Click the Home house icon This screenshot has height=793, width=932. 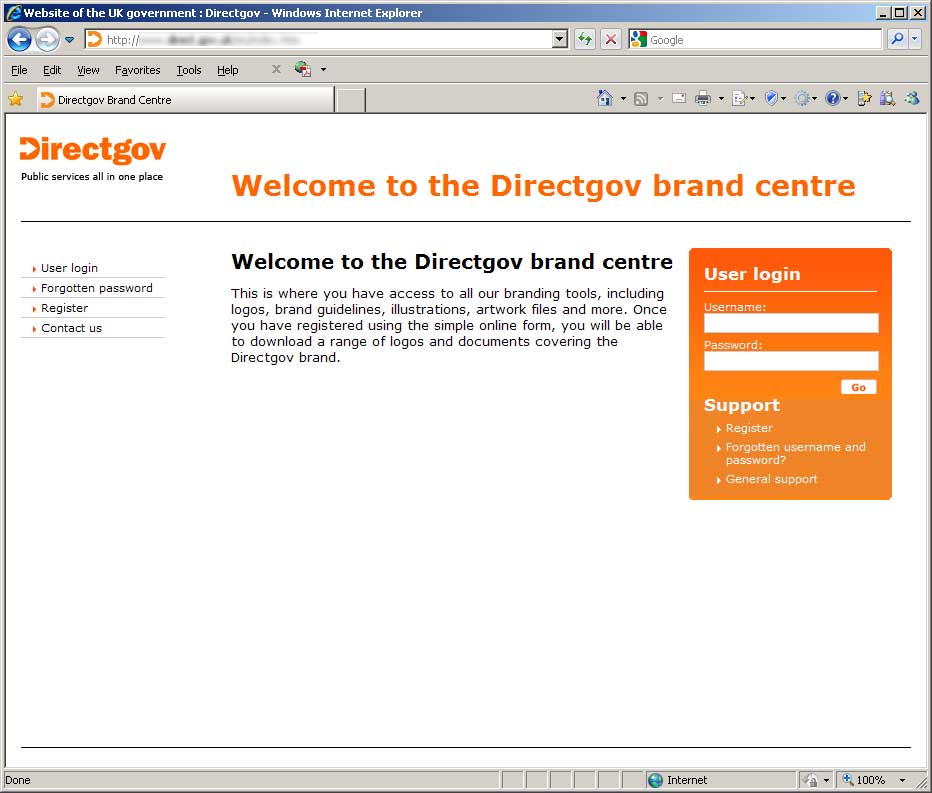pos(604,98)
